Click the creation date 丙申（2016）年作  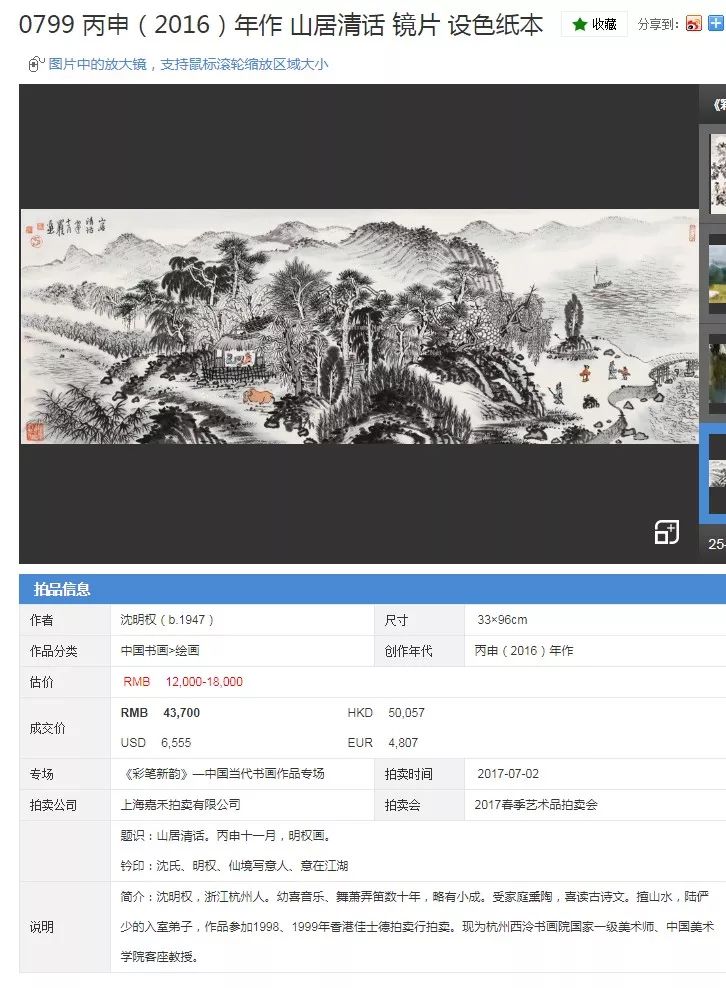coord(524,651)
